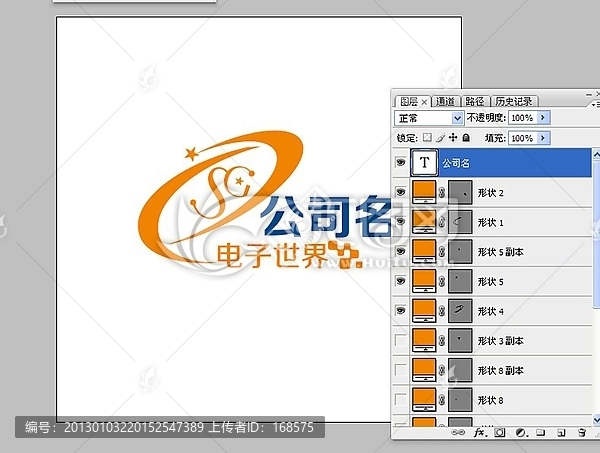This screenshot has height=453, width=600.
Task: Select the layer named 形状 5
Action: pos(491,282)
